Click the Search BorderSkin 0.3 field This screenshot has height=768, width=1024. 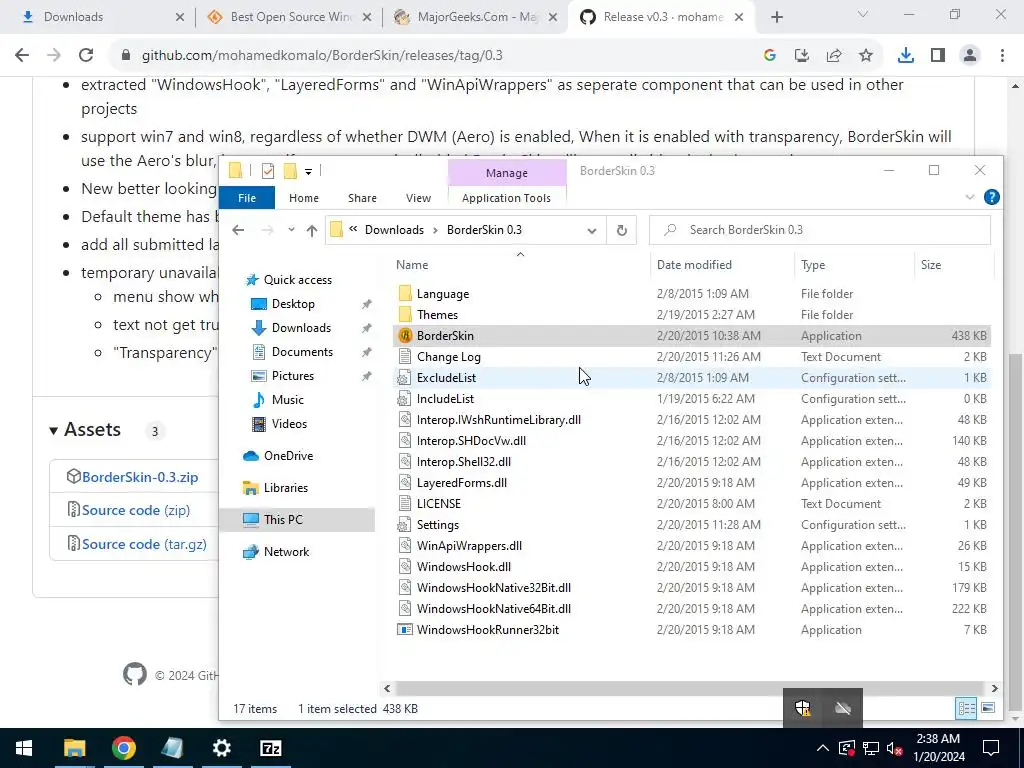[820, 230]
